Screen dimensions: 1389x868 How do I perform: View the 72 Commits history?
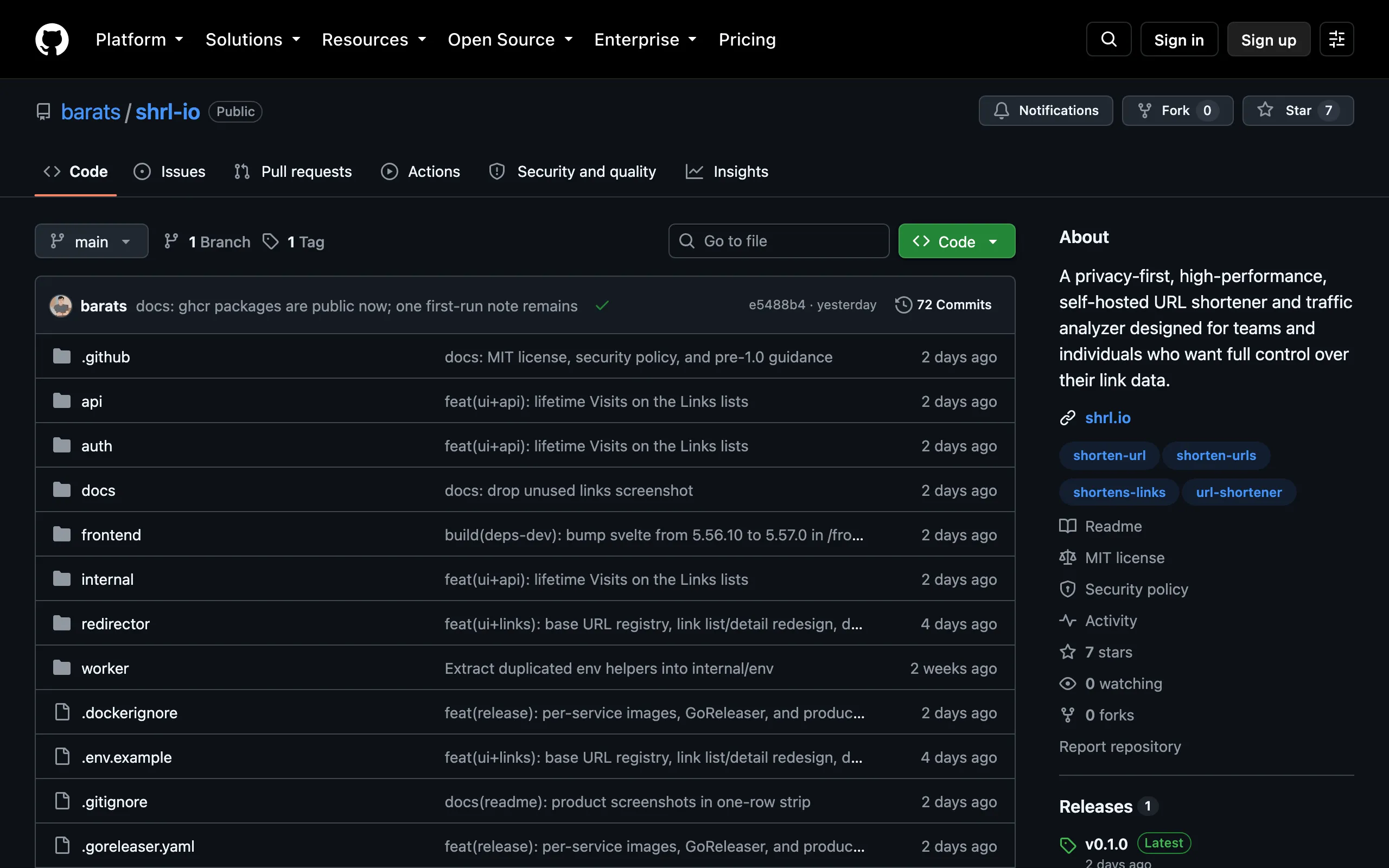944,305
